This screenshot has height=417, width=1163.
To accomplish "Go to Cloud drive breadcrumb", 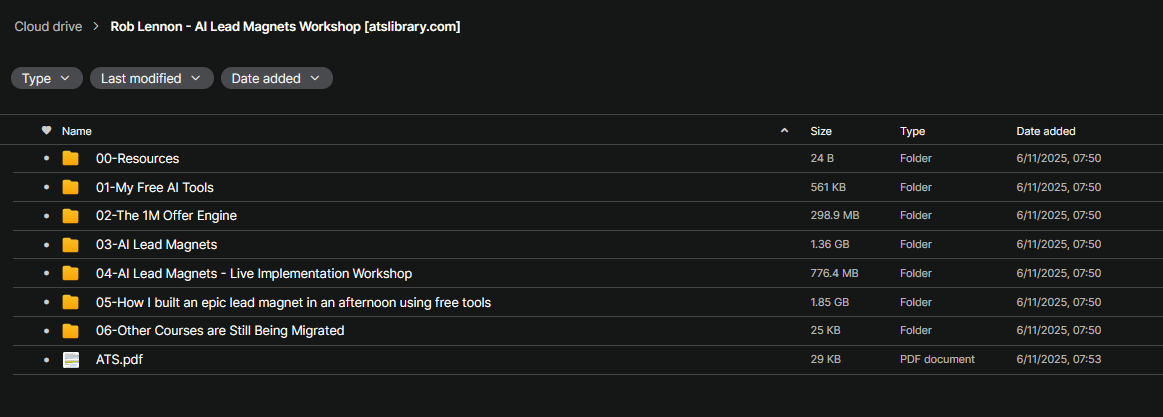I will pos(47,27).
